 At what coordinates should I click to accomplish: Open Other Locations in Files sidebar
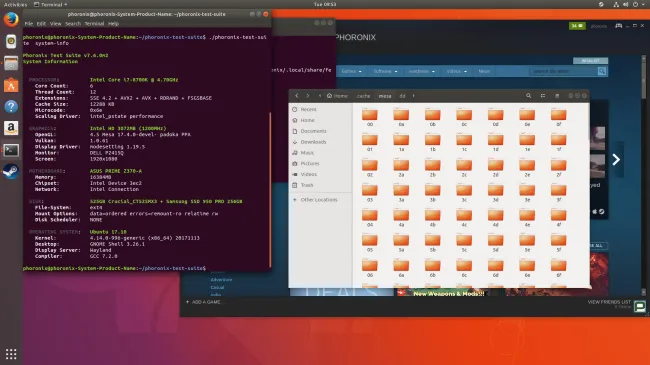[320, 200]
